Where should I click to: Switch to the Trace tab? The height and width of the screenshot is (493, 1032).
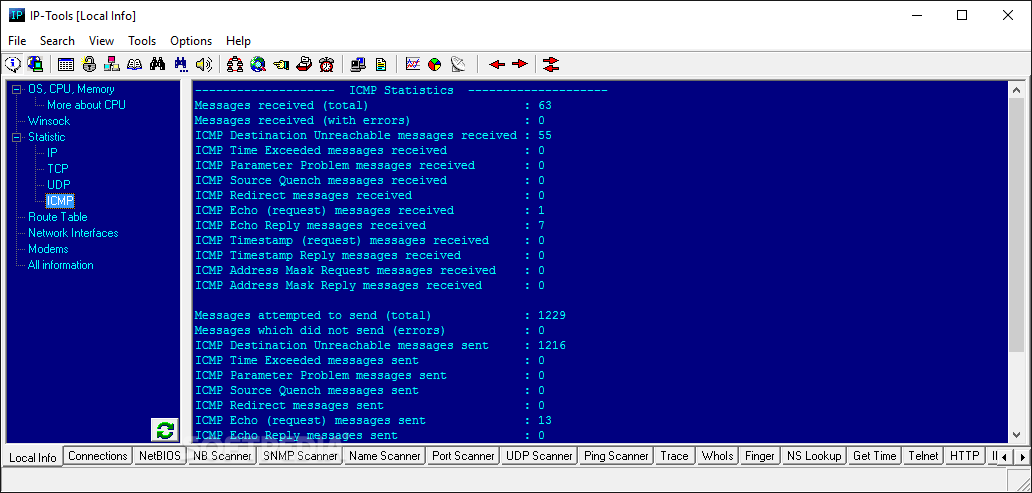click(675, 455)
